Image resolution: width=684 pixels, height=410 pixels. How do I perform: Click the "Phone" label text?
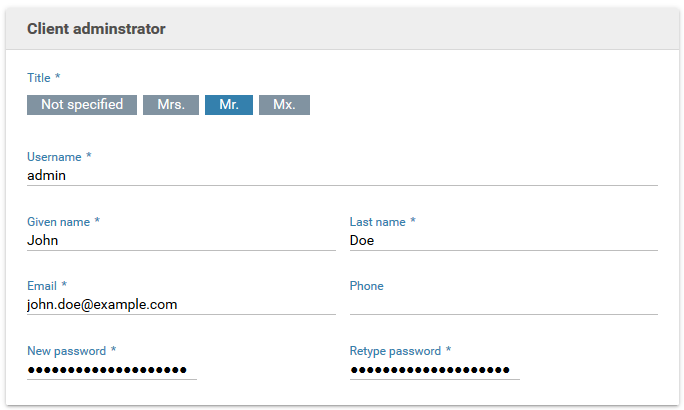click(x=366, y=286)
